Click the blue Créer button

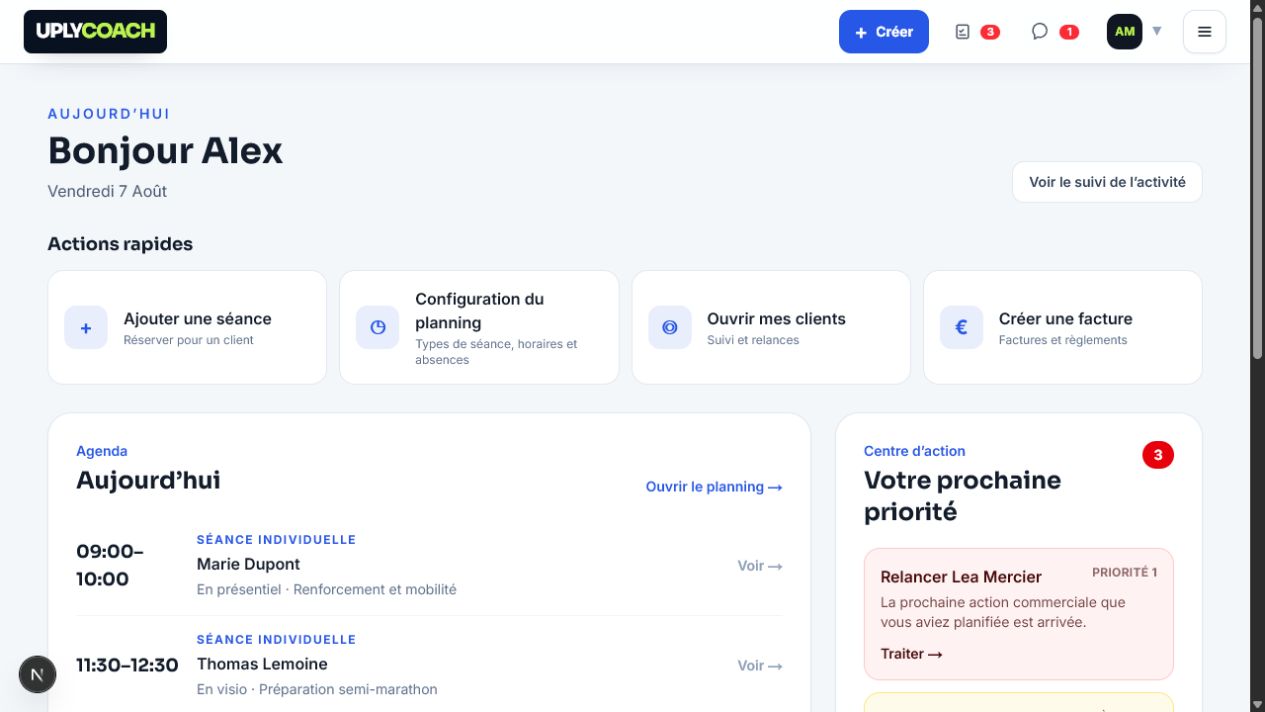click(x=884, y=32)
